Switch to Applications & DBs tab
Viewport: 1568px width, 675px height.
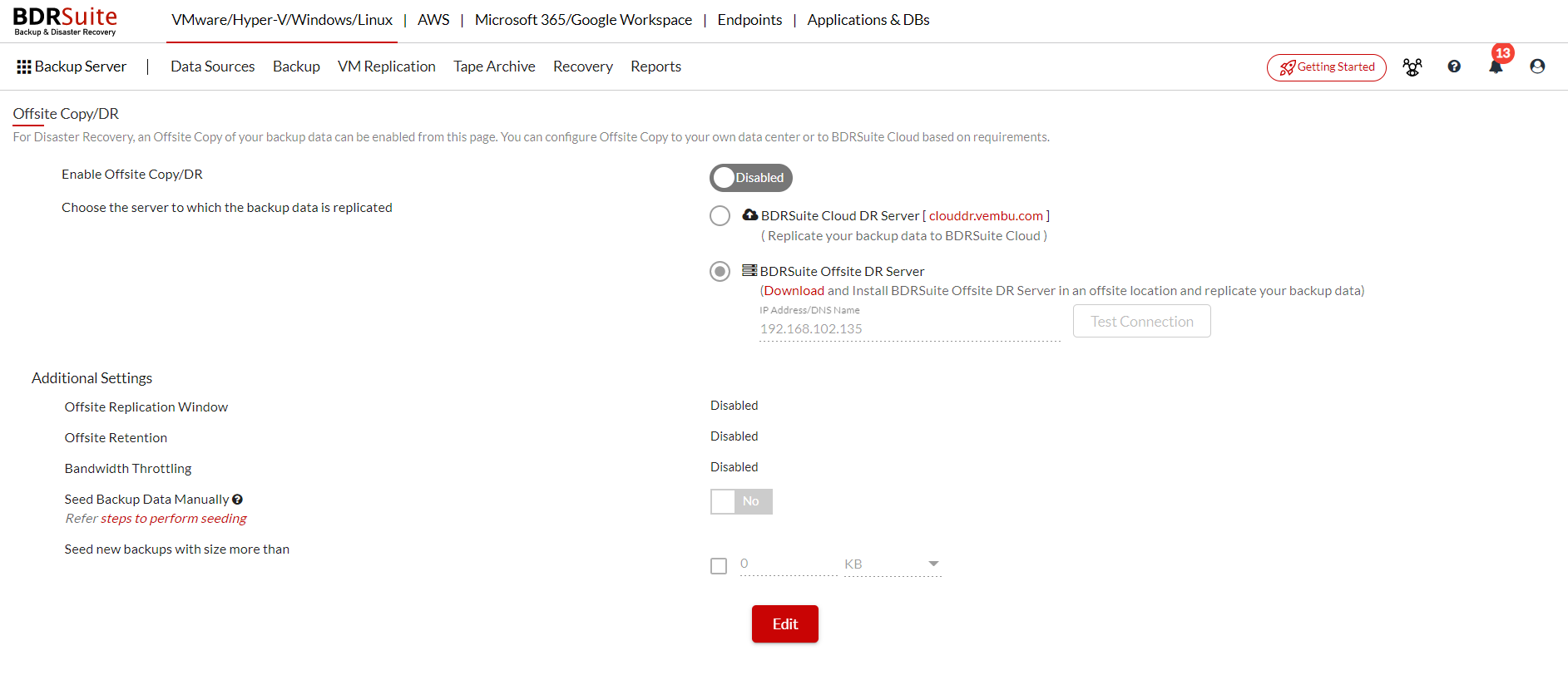(868, 20)
